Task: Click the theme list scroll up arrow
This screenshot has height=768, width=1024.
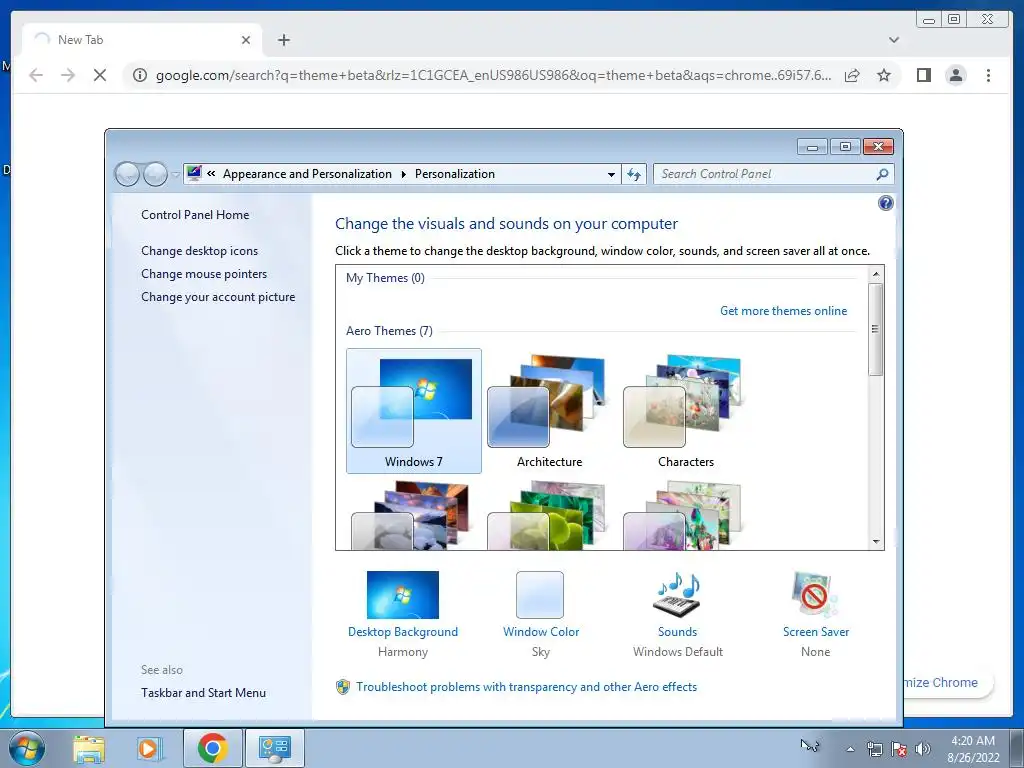Action: [x=876, y=273]
